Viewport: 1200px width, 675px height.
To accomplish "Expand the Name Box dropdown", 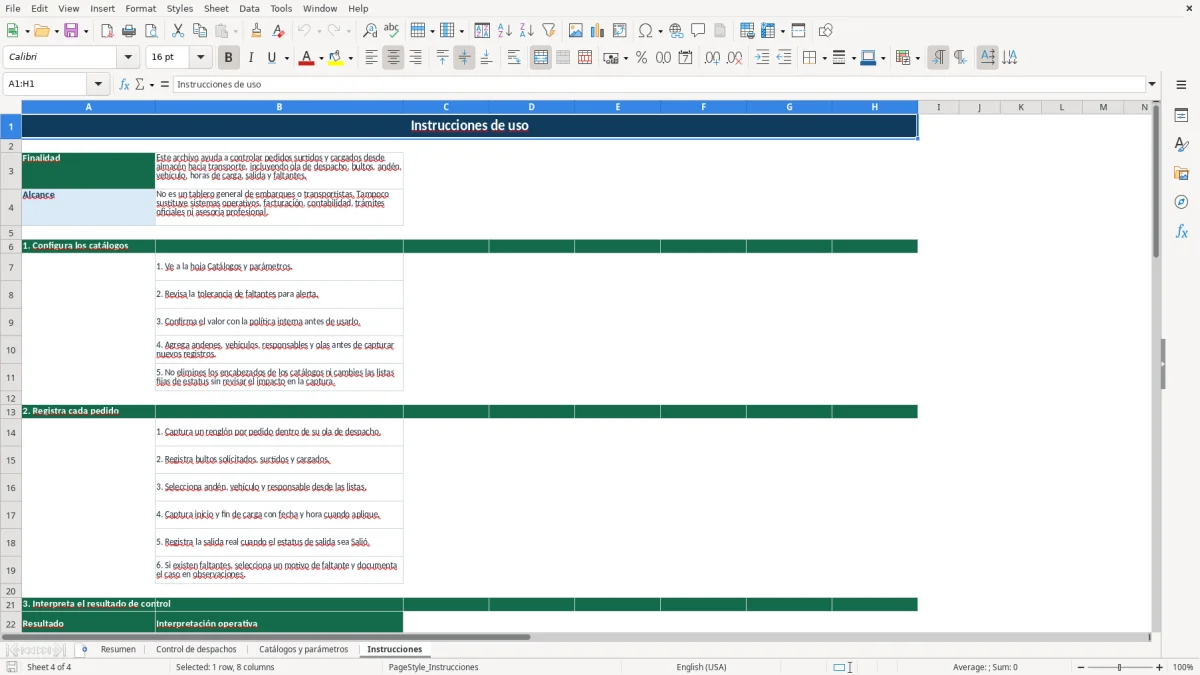I will click(x=98, y=84).
